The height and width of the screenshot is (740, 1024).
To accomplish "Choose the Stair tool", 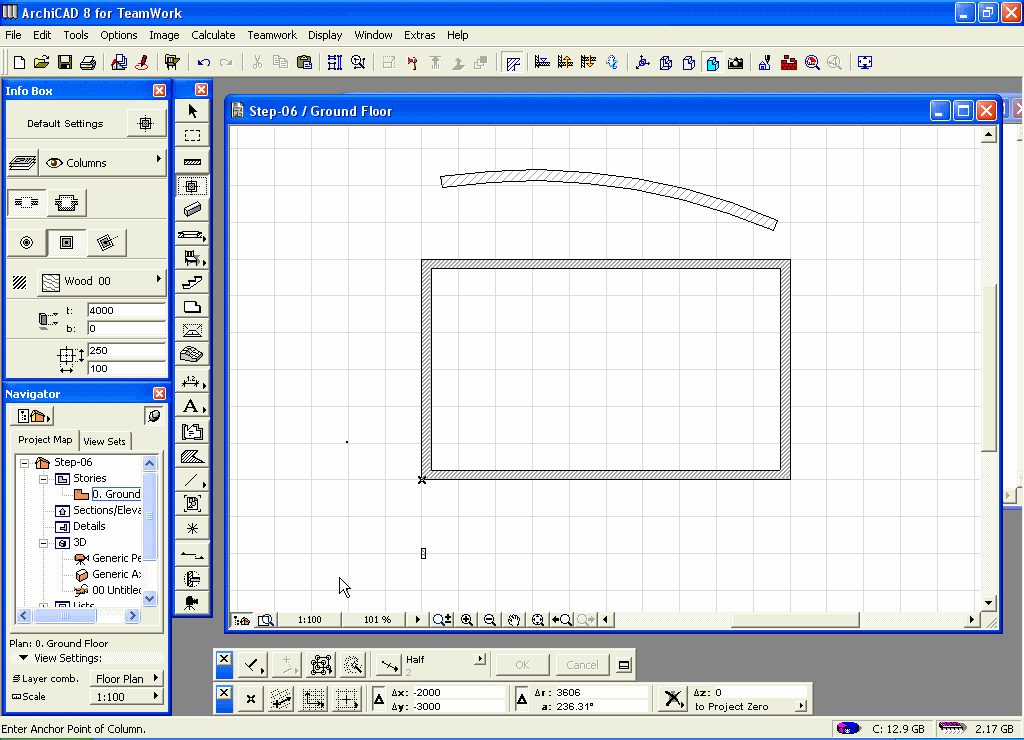I will point(192,283).
